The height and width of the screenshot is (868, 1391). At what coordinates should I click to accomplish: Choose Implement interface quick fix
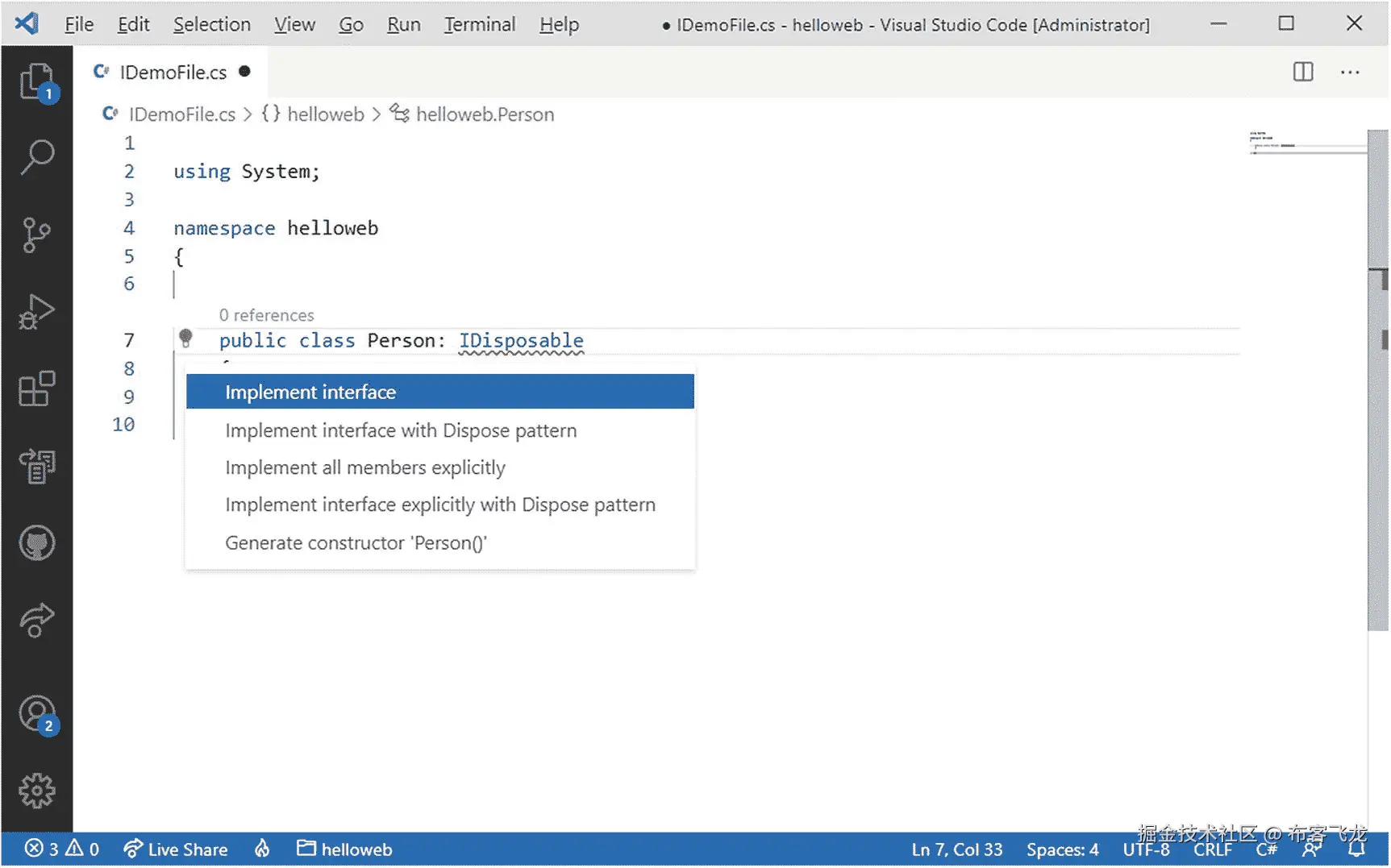pos(440,392)
